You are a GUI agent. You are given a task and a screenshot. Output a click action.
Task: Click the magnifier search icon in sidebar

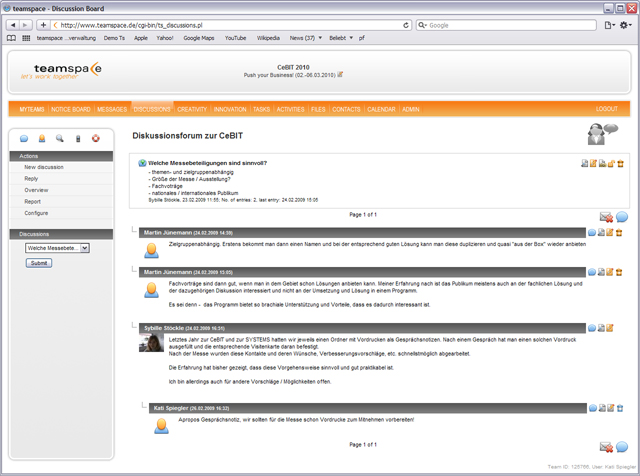[x=59, y=138]
